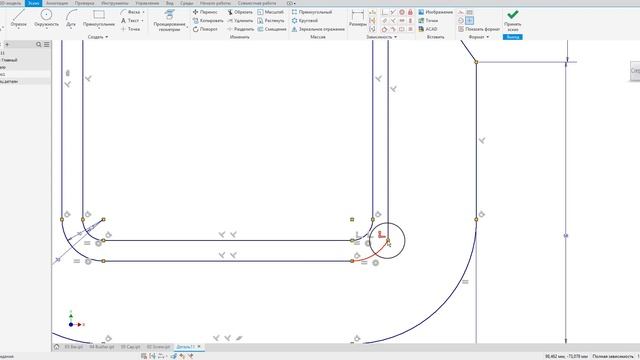Click the browser panel plus button

pos(7,44)
